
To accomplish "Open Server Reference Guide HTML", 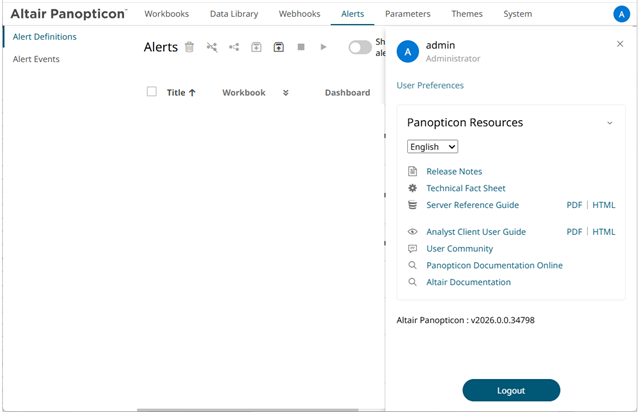I will click(x=604, y=205).
